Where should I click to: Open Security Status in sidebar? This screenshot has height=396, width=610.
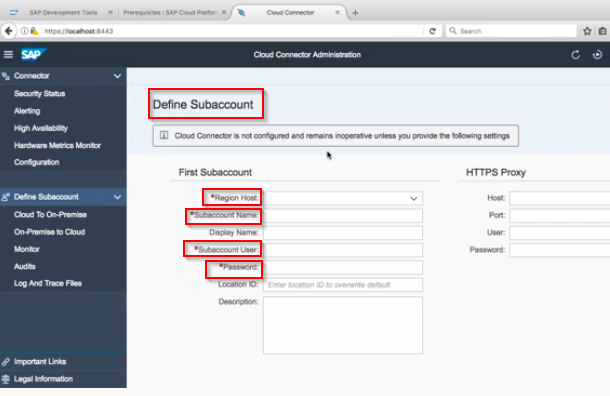tap(40, 94)
